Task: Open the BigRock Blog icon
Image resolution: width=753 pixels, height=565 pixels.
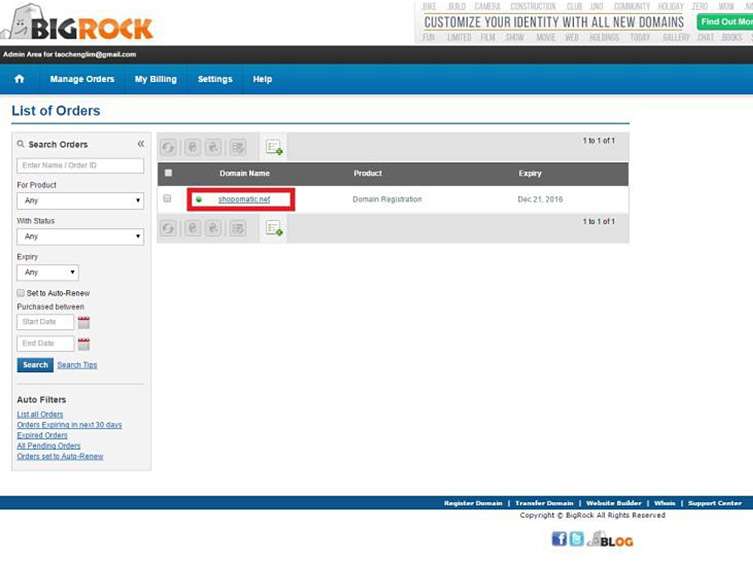Action: click(610, 539)
